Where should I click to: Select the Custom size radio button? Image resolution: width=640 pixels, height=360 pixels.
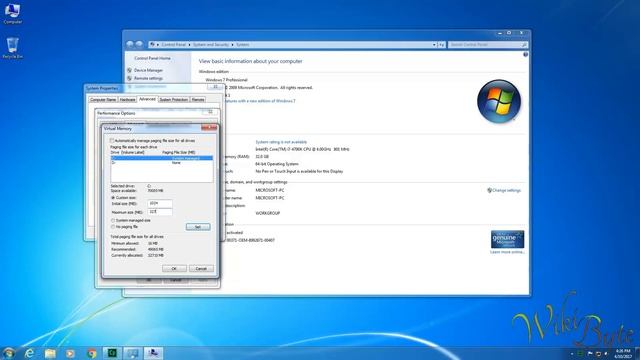tap(113, 198)
